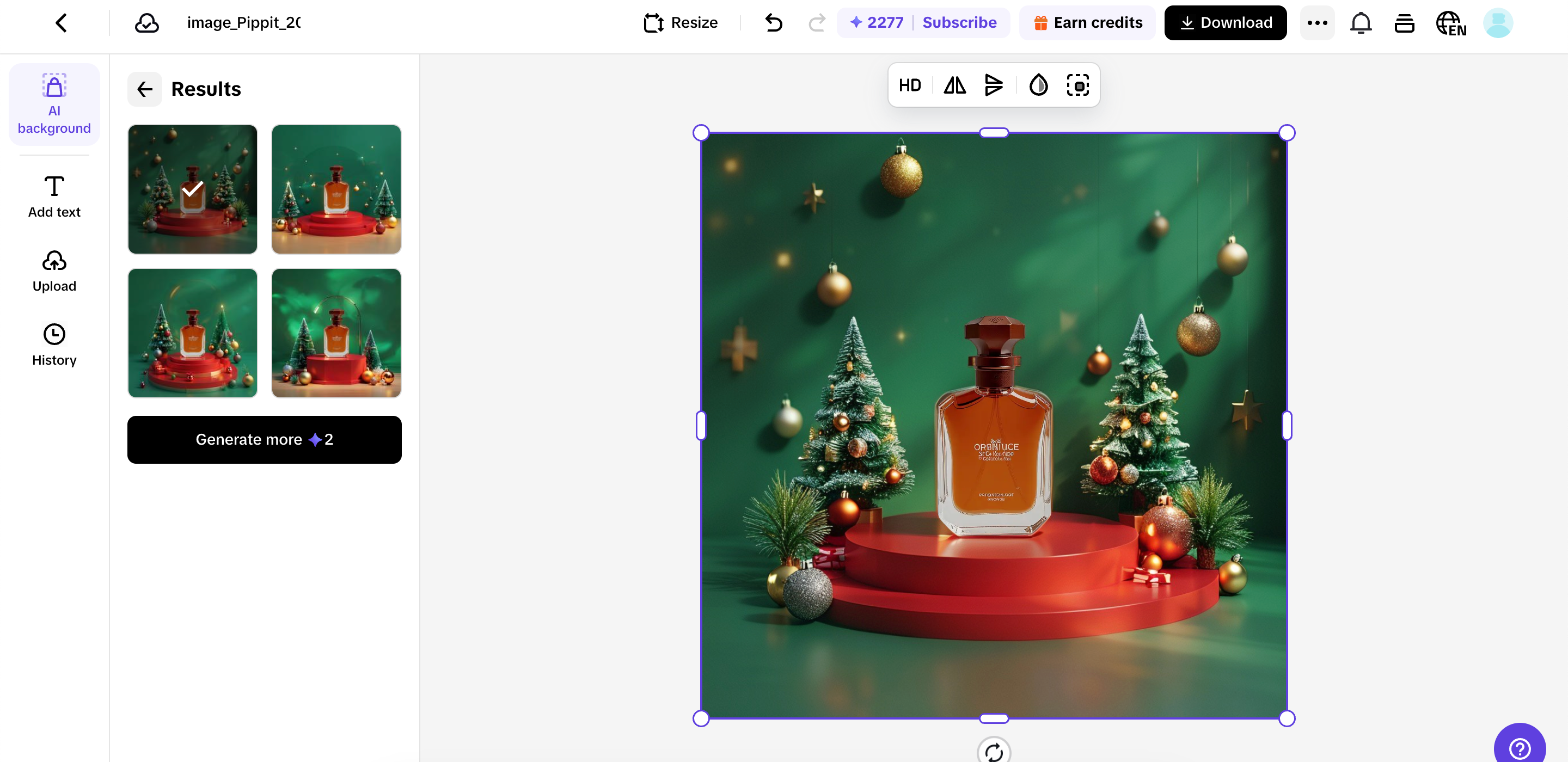Open the Earn credits panel

click(1087, 22)
